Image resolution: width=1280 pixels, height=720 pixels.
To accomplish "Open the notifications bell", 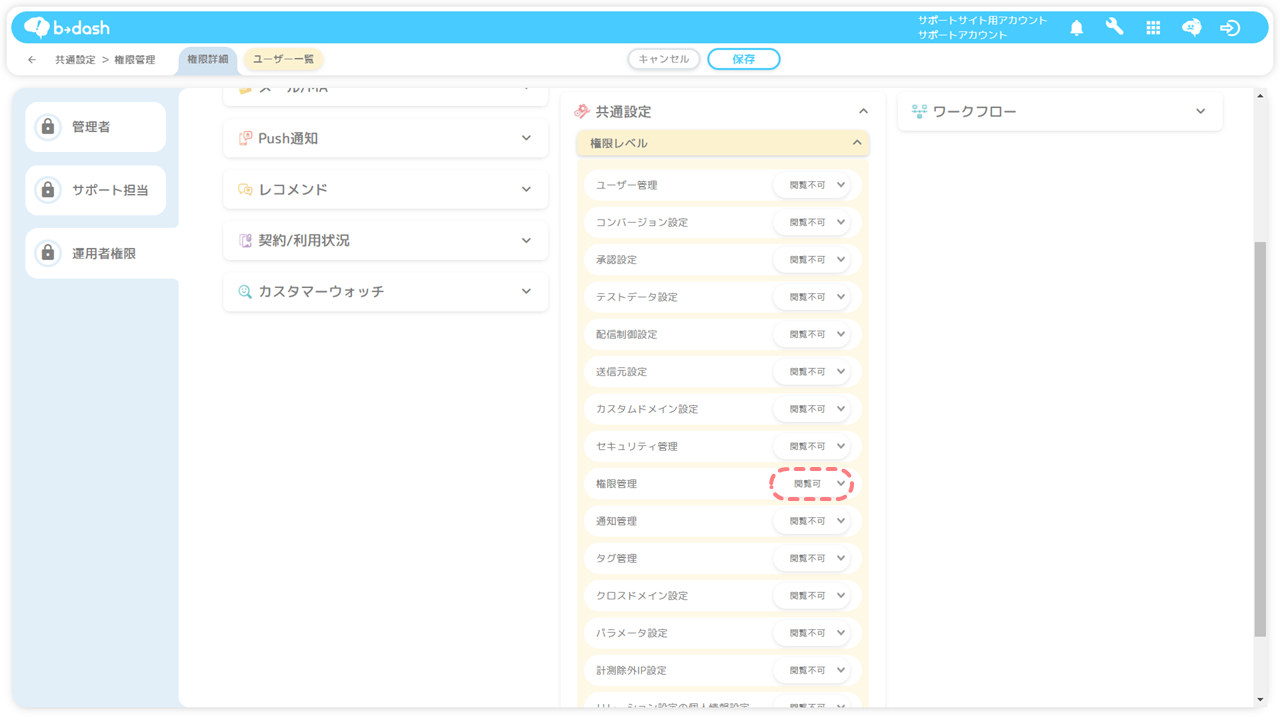I will pos(1076,28).
